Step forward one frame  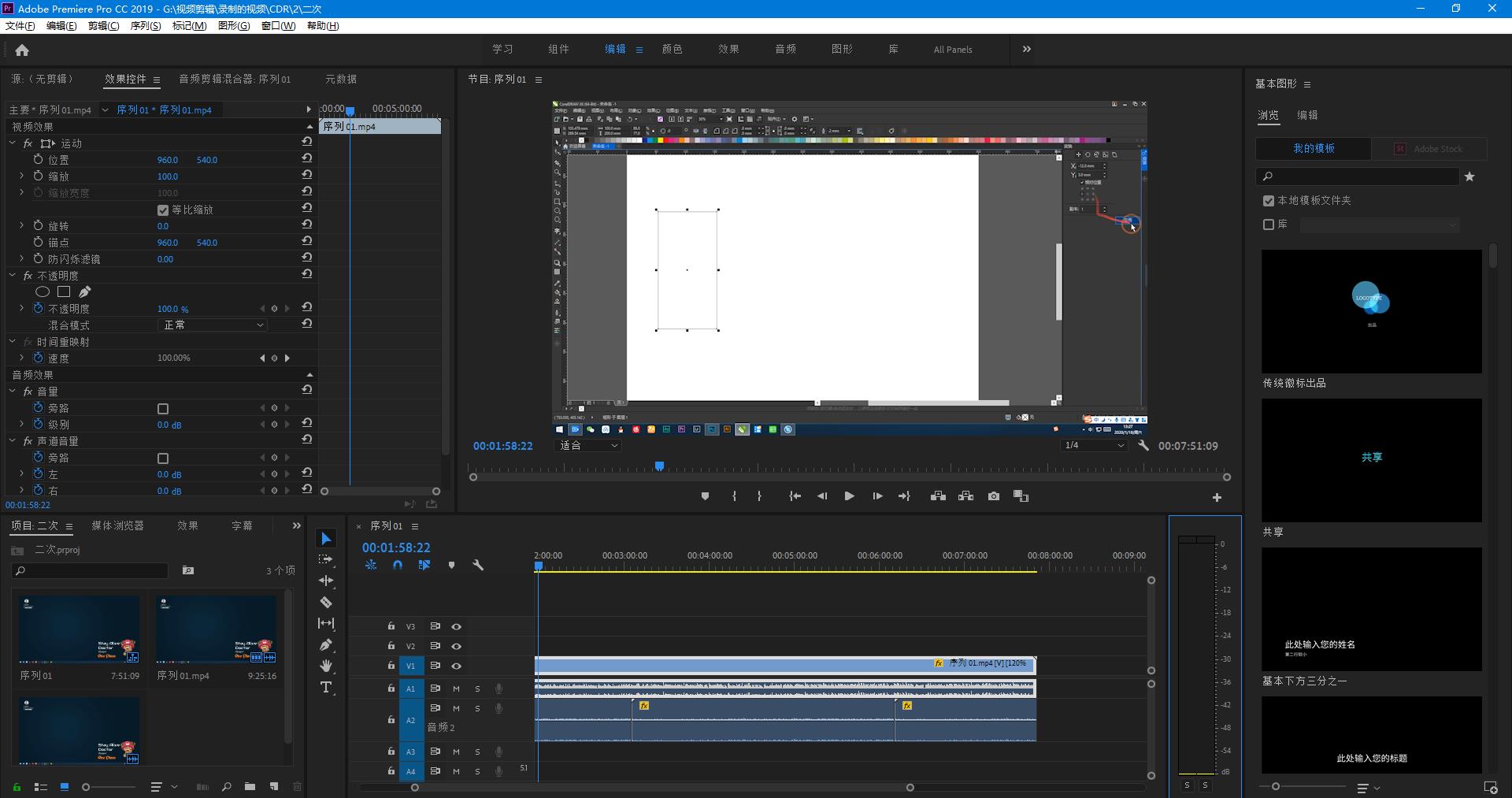(x=877, y=496)
